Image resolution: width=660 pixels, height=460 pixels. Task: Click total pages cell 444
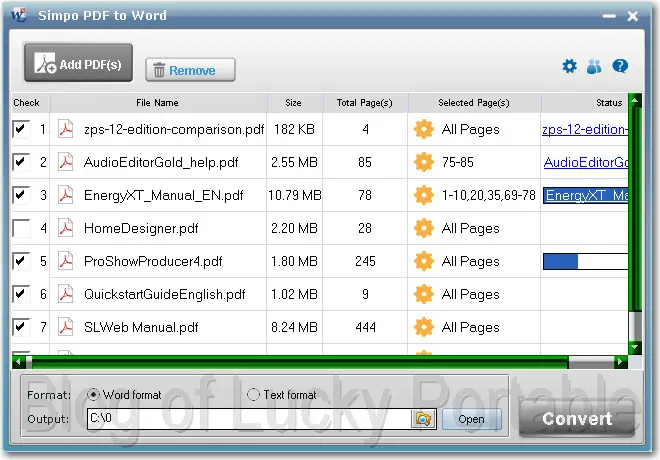[x=365, y=327]
